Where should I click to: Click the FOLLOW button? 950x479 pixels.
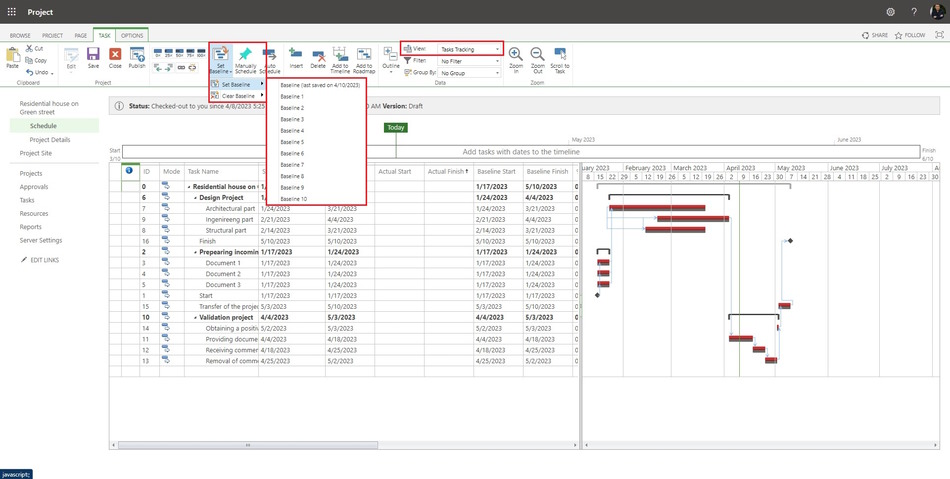click(x=910, y=35)
